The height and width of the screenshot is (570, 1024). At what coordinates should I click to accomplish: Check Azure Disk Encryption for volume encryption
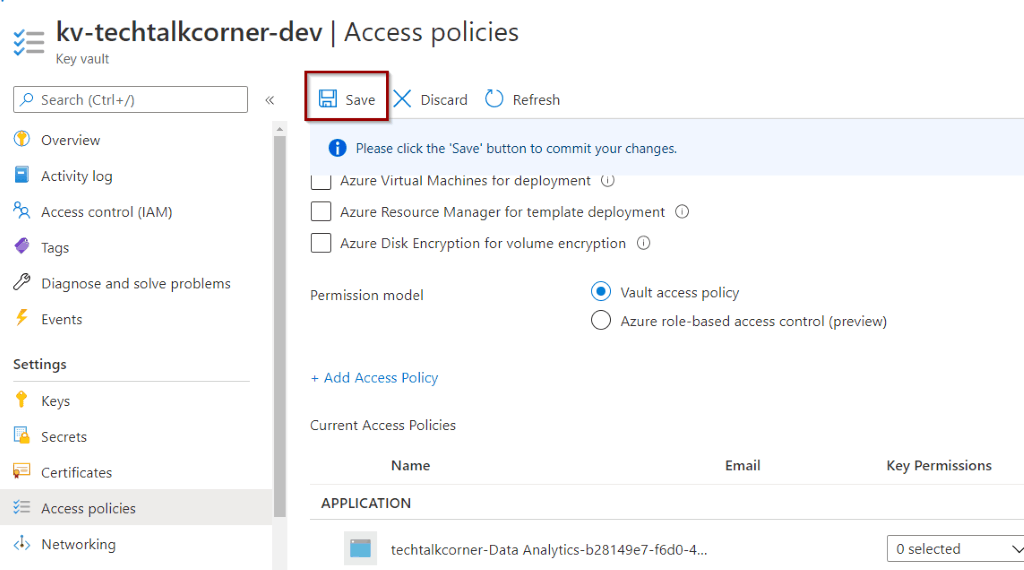321,243
